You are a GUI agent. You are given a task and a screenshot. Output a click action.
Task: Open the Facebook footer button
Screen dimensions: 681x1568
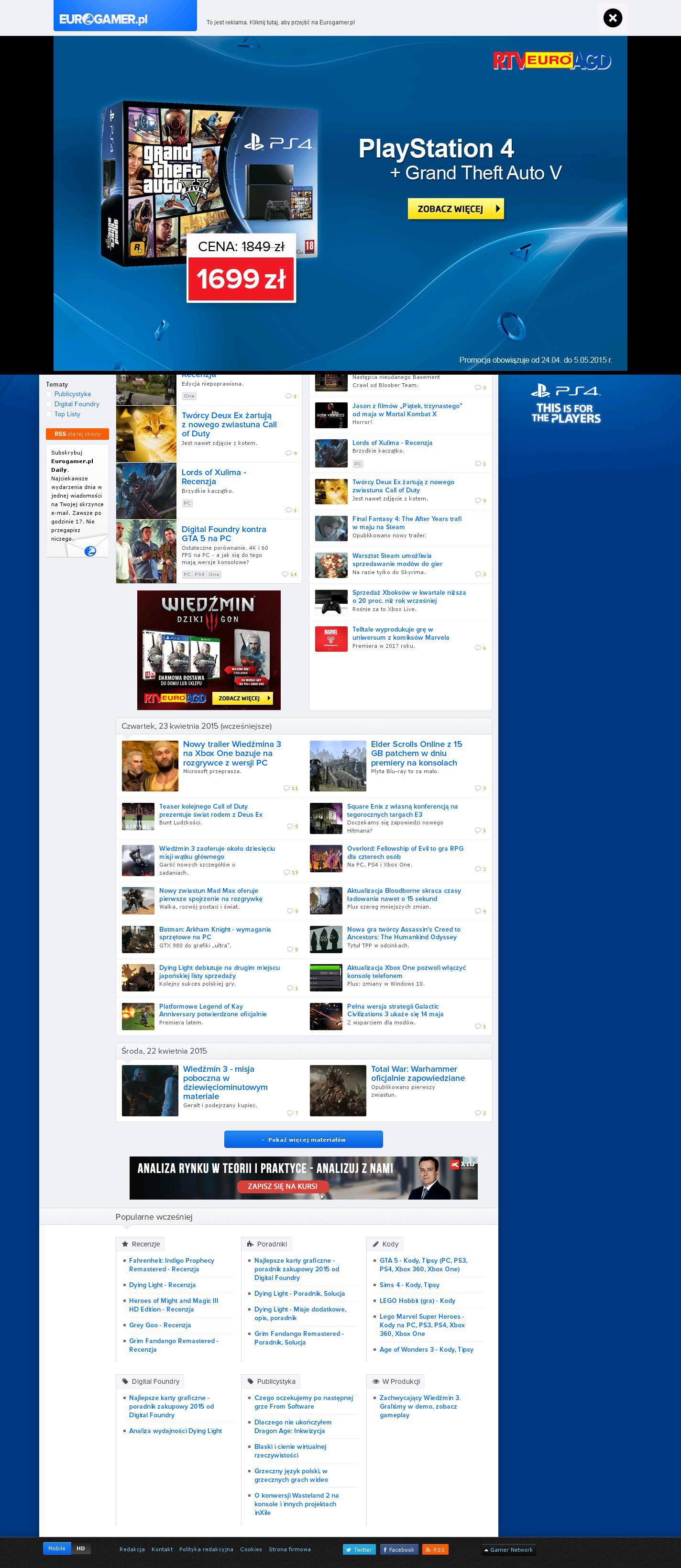point(398,1549)
